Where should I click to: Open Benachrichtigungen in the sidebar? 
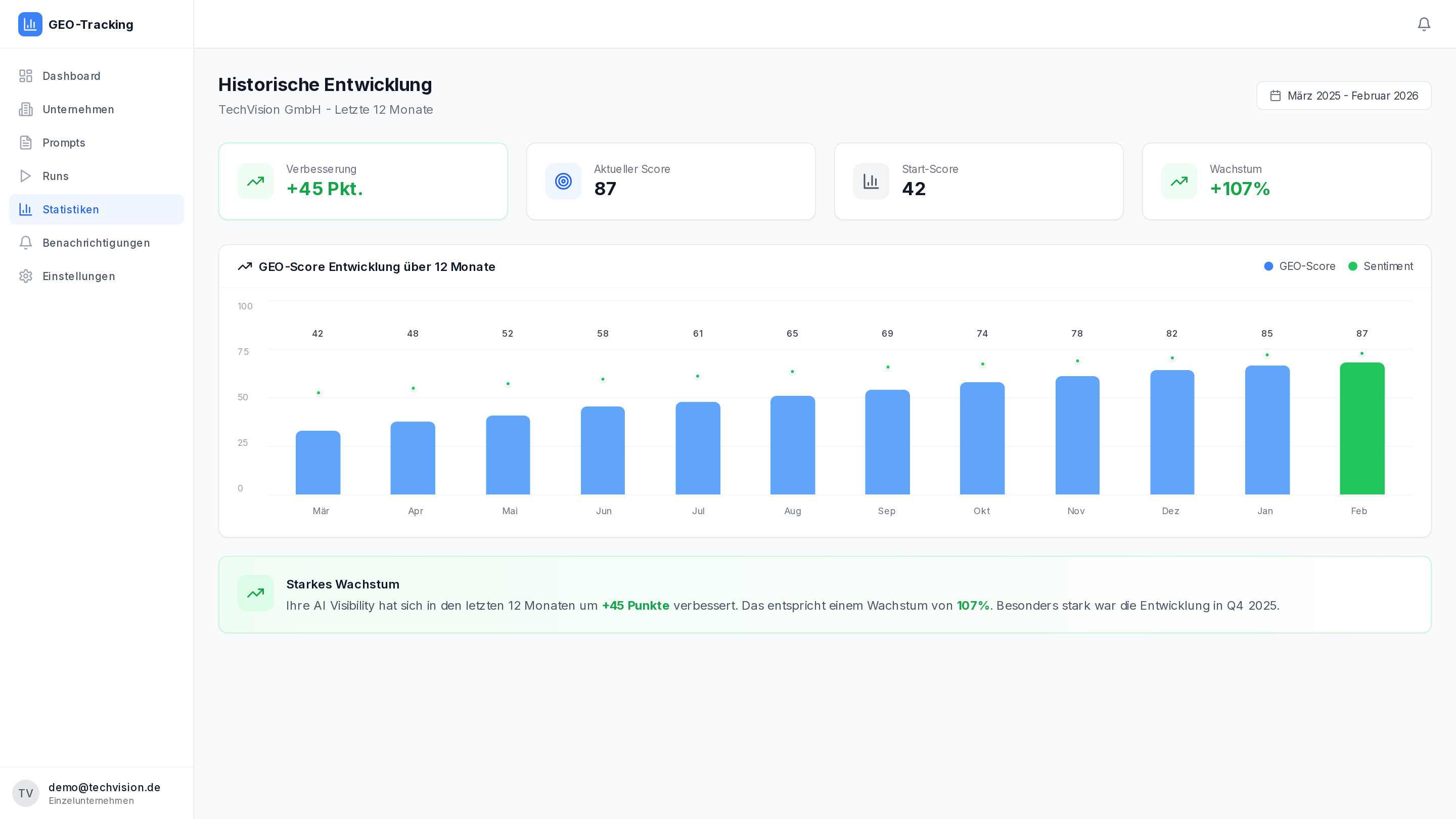tap(96, 243)
